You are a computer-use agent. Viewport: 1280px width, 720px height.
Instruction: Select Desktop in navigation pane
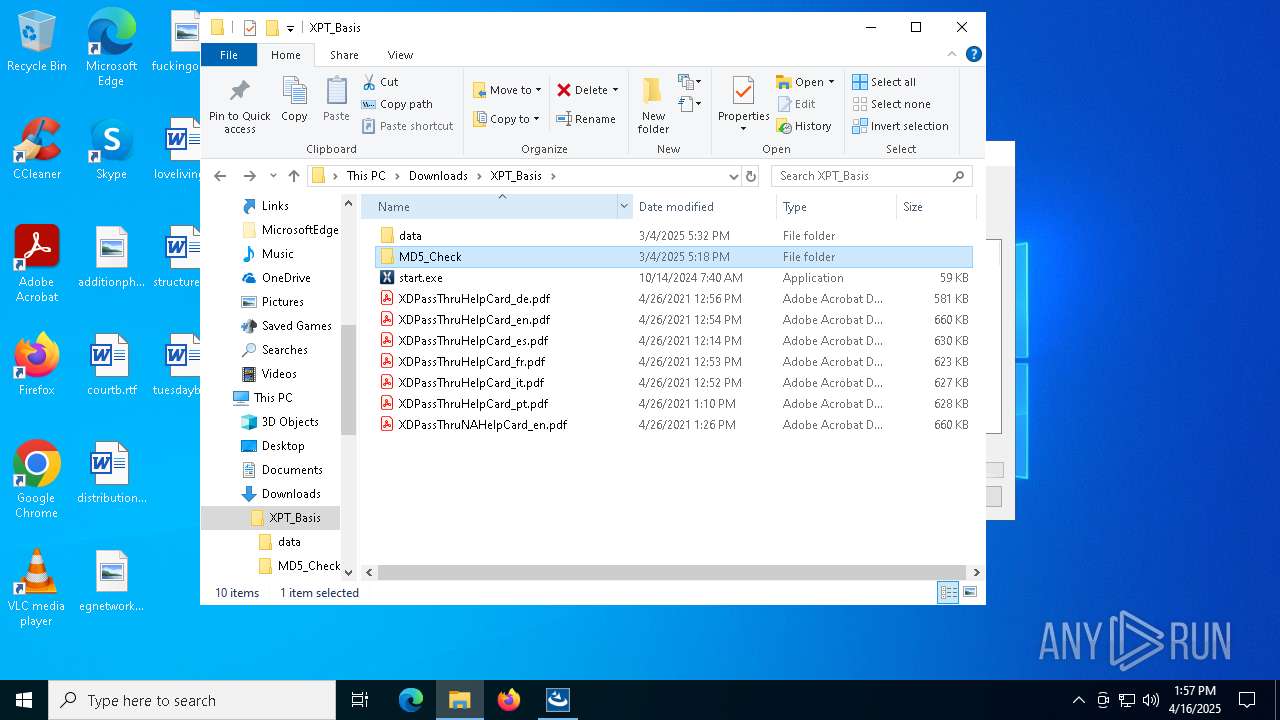pos(283,446)
